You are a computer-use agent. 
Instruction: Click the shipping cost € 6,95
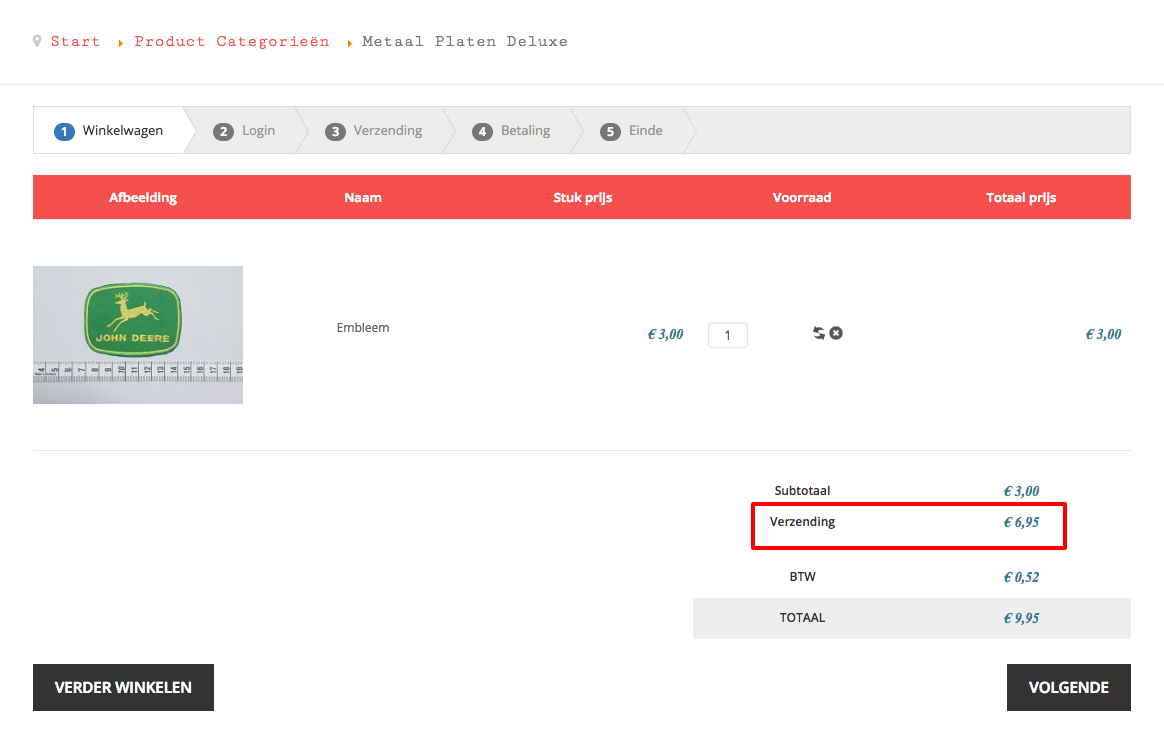(x=1021, y=522)
